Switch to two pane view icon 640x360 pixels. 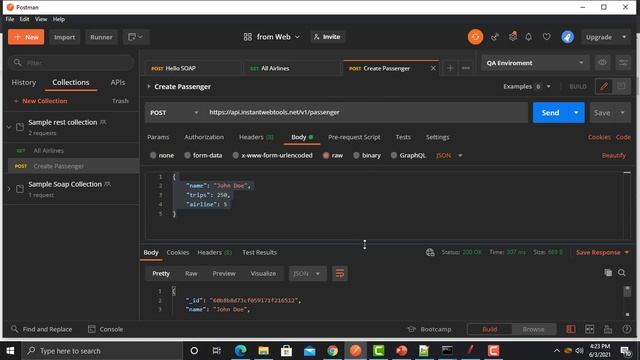click(x=589, y=329)
